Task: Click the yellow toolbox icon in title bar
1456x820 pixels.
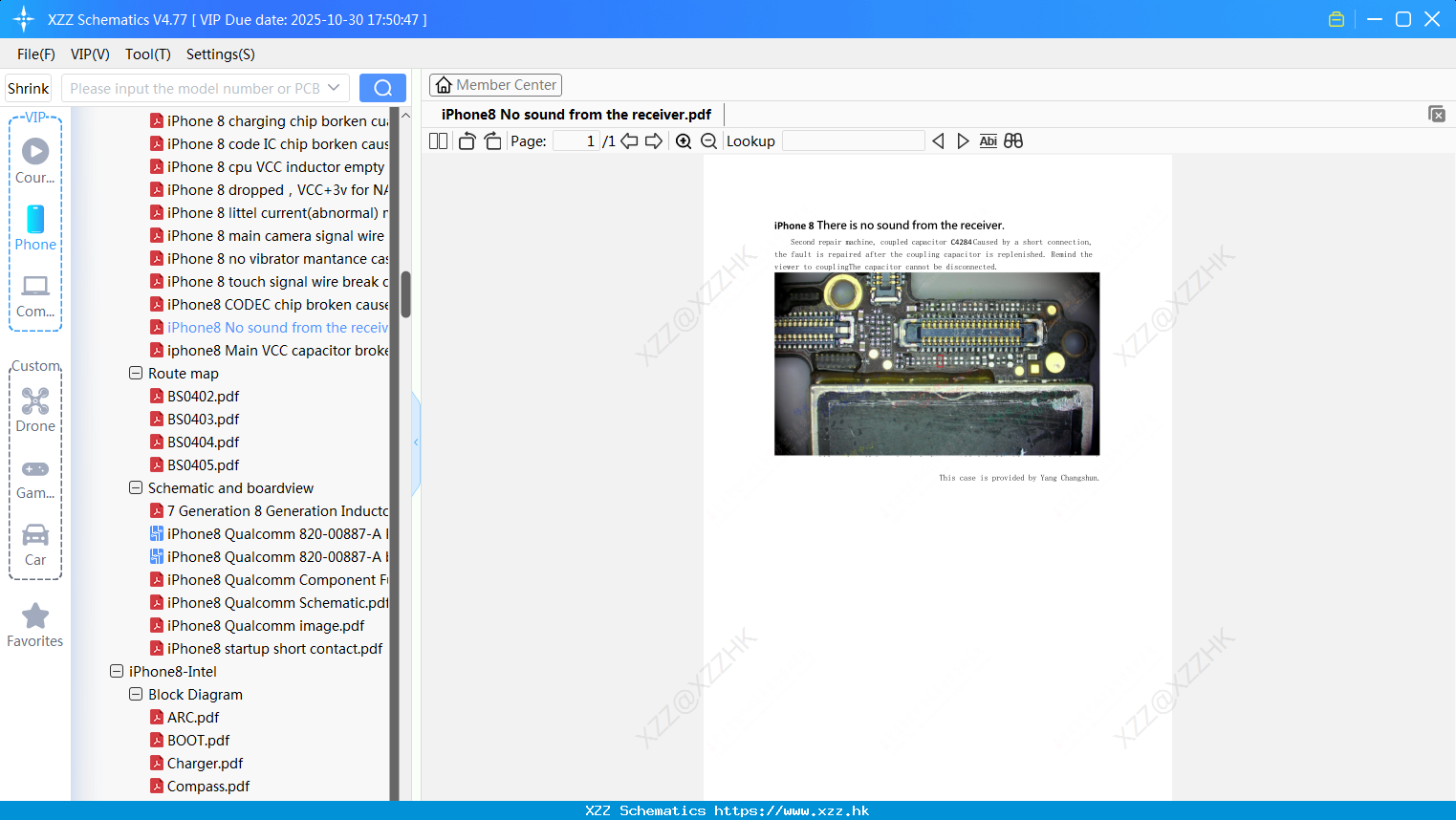Action: (1336, 19)
